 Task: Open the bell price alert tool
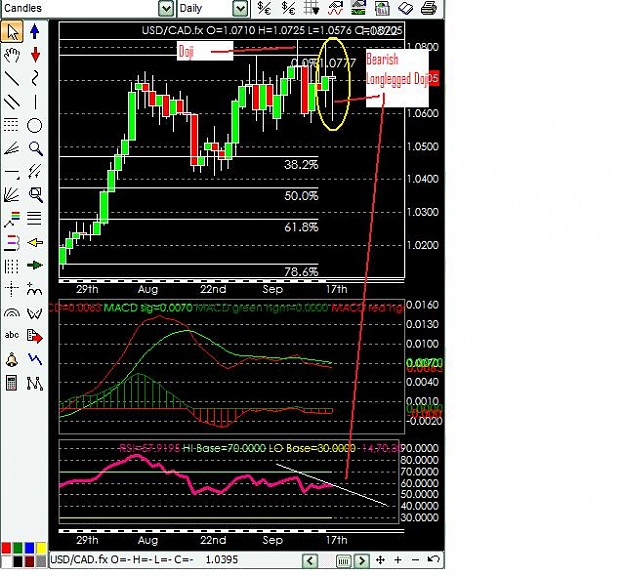pyautogui.click(x=12, y=360)
